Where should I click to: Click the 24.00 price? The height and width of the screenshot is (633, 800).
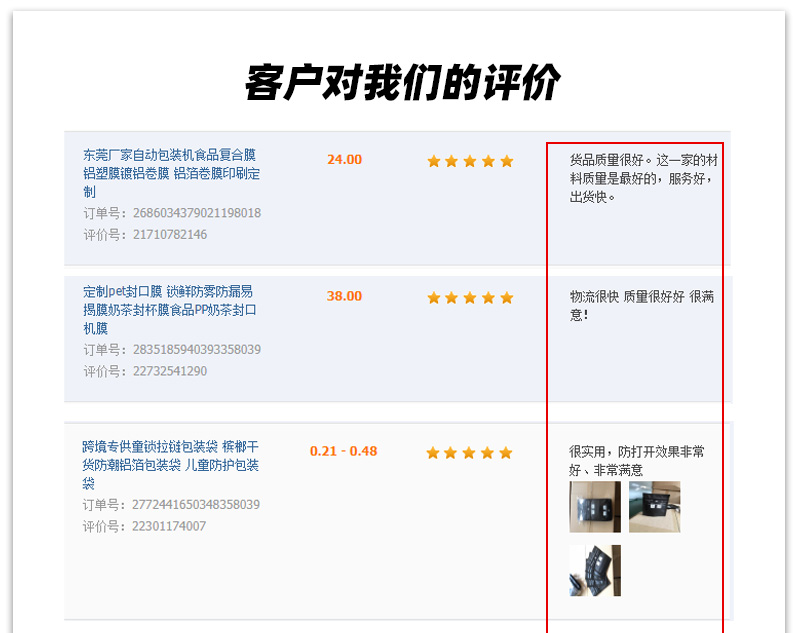point(344,160)
